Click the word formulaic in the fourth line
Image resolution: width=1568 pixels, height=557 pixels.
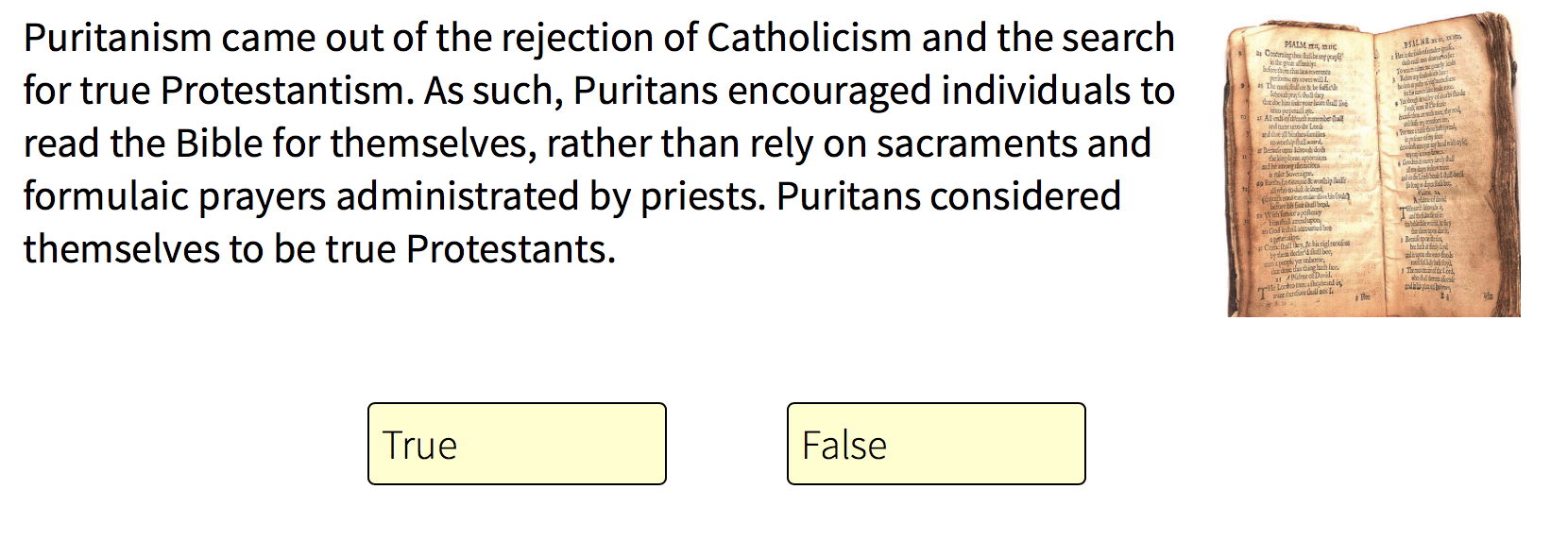(x=106, y=197)
